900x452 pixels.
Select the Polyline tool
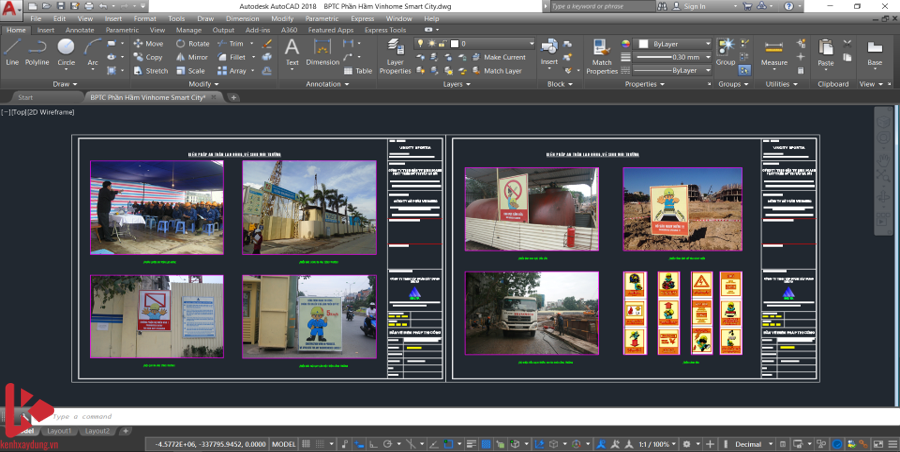tap(37, 51)
